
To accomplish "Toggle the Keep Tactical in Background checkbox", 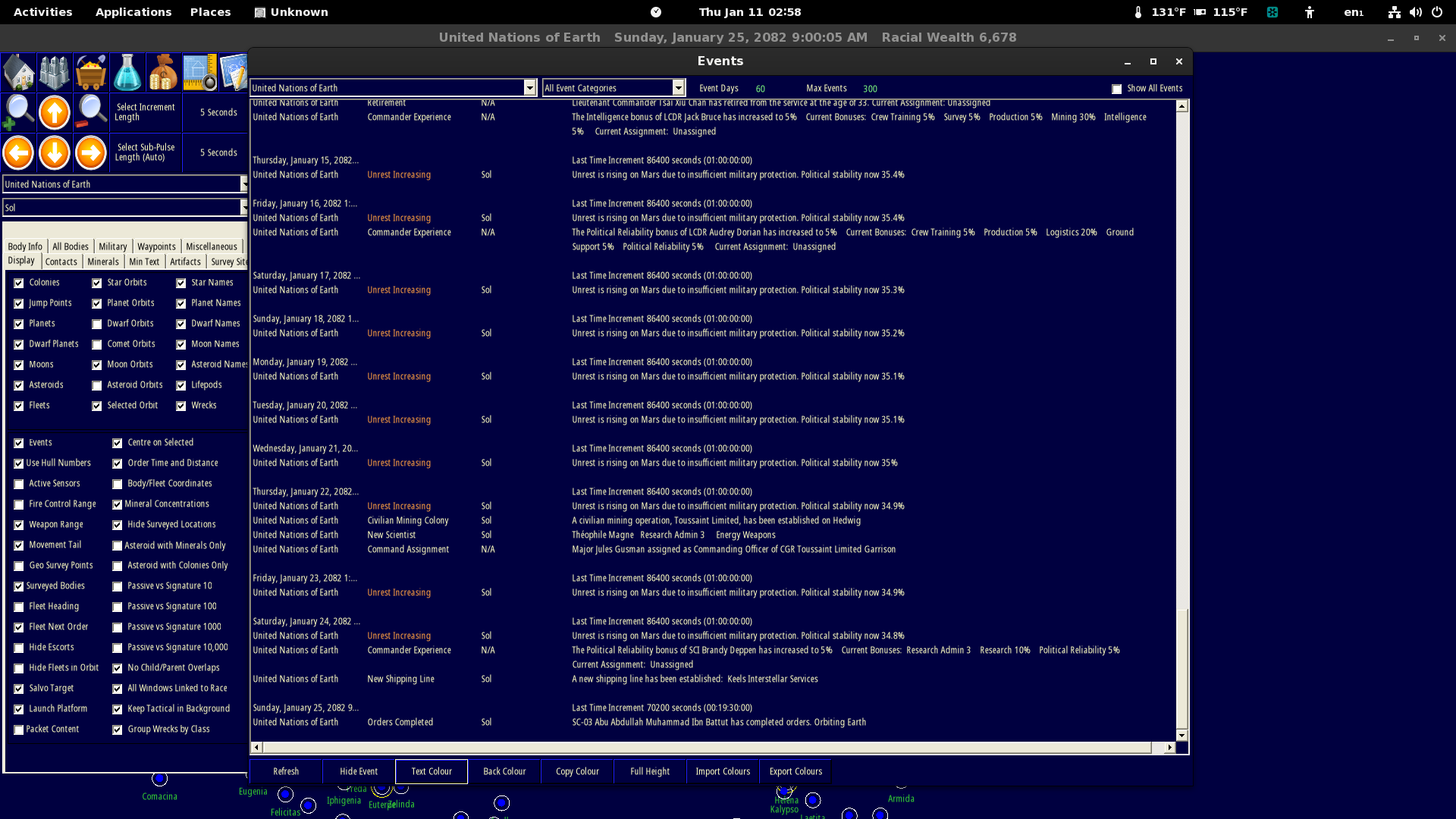I will 118,709.
